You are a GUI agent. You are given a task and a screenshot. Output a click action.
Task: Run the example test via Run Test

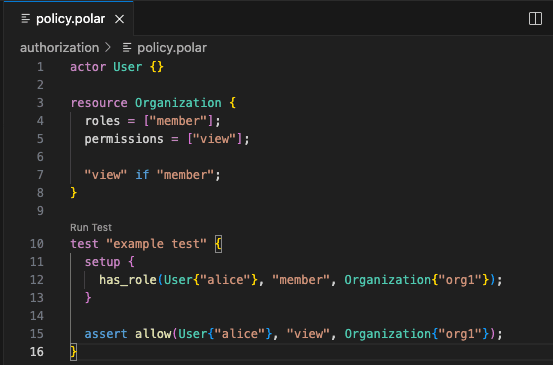click(91, 227)
